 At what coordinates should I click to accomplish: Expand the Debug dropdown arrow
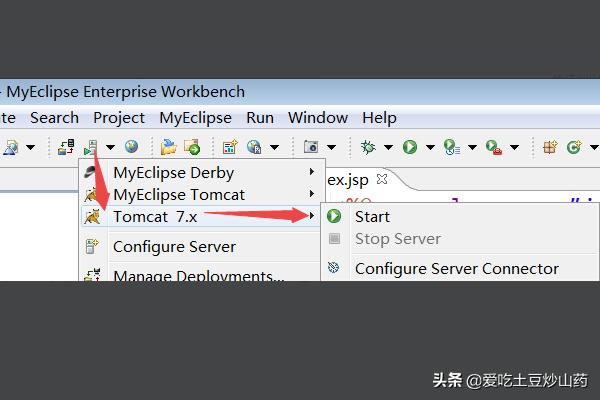[x=389, y=147]
